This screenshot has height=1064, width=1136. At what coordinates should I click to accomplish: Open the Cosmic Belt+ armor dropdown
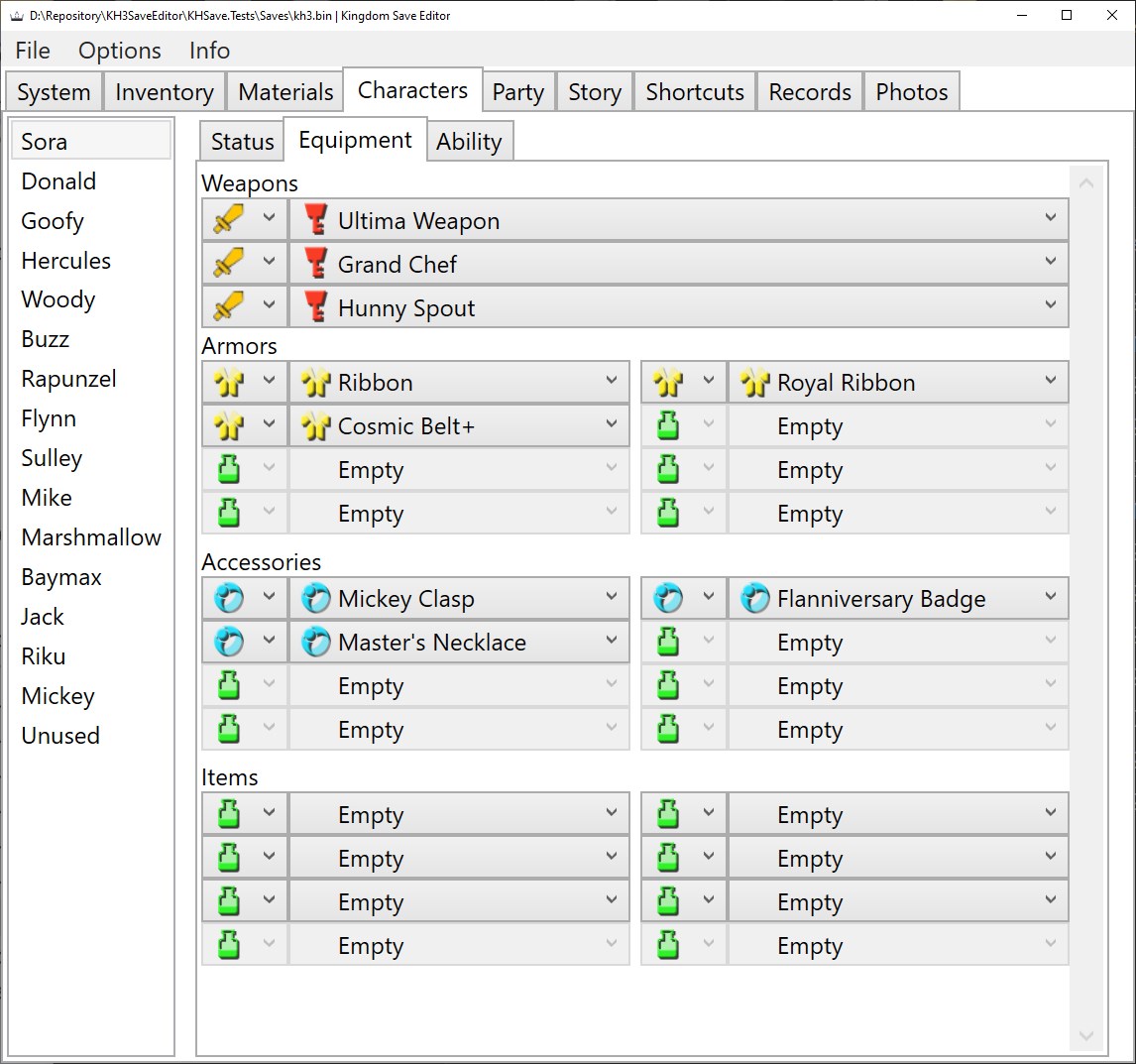[459, 425]
